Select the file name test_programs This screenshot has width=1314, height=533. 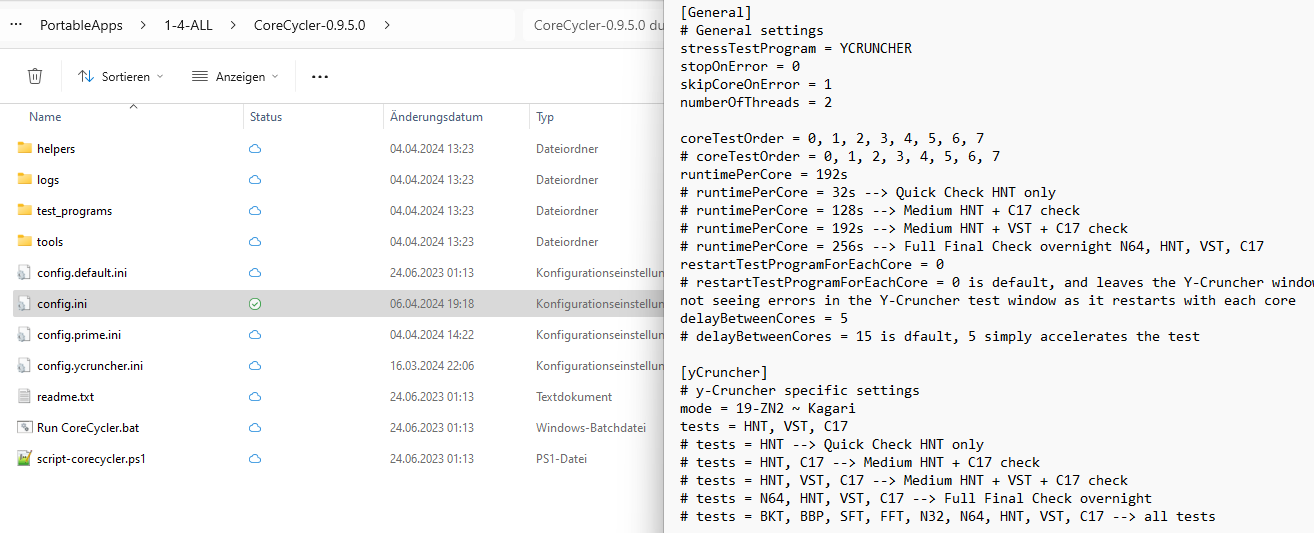(75, 211)
